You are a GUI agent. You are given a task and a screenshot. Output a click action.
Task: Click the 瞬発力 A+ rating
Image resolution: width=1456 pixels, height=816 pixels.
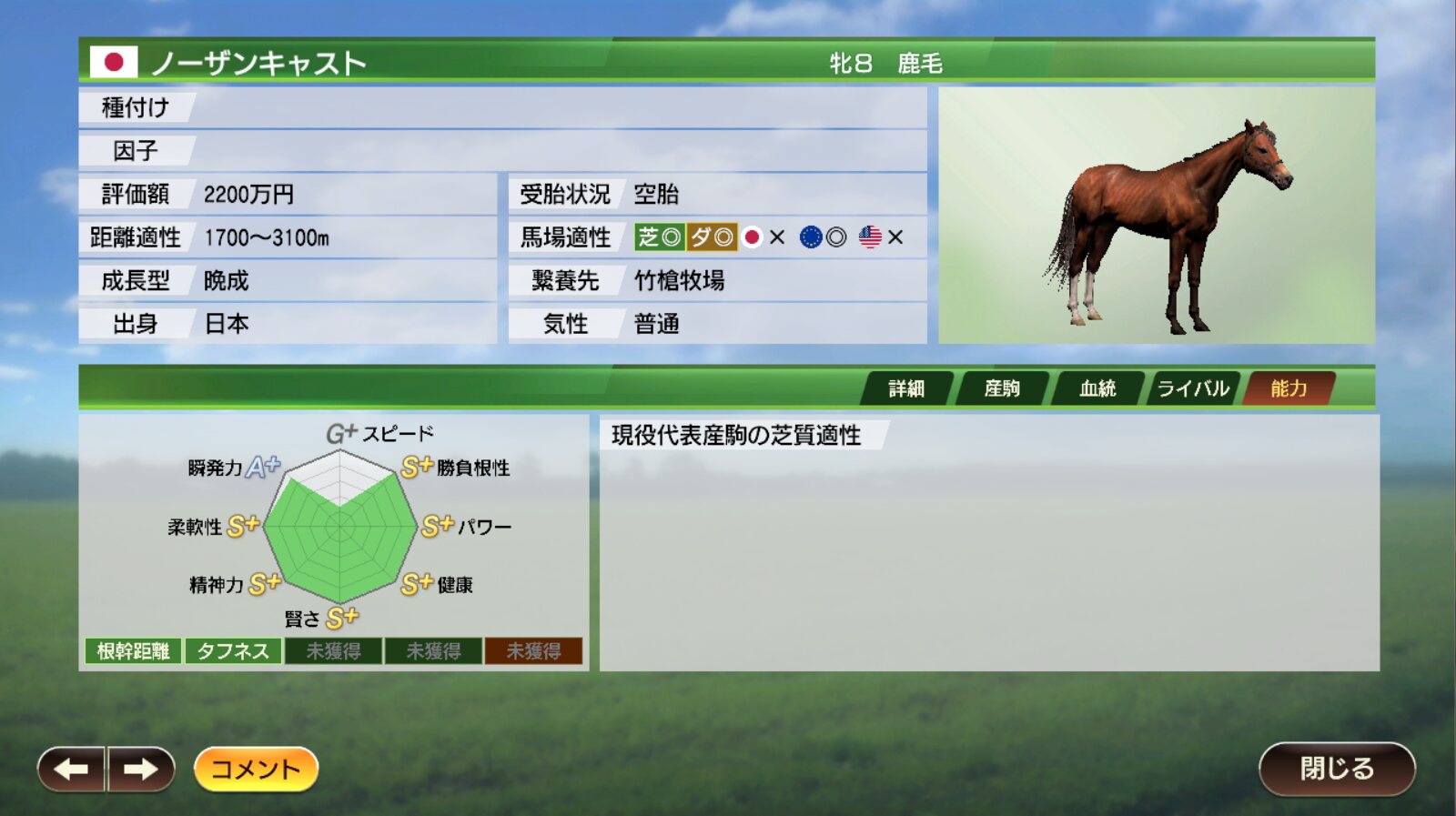264,468
